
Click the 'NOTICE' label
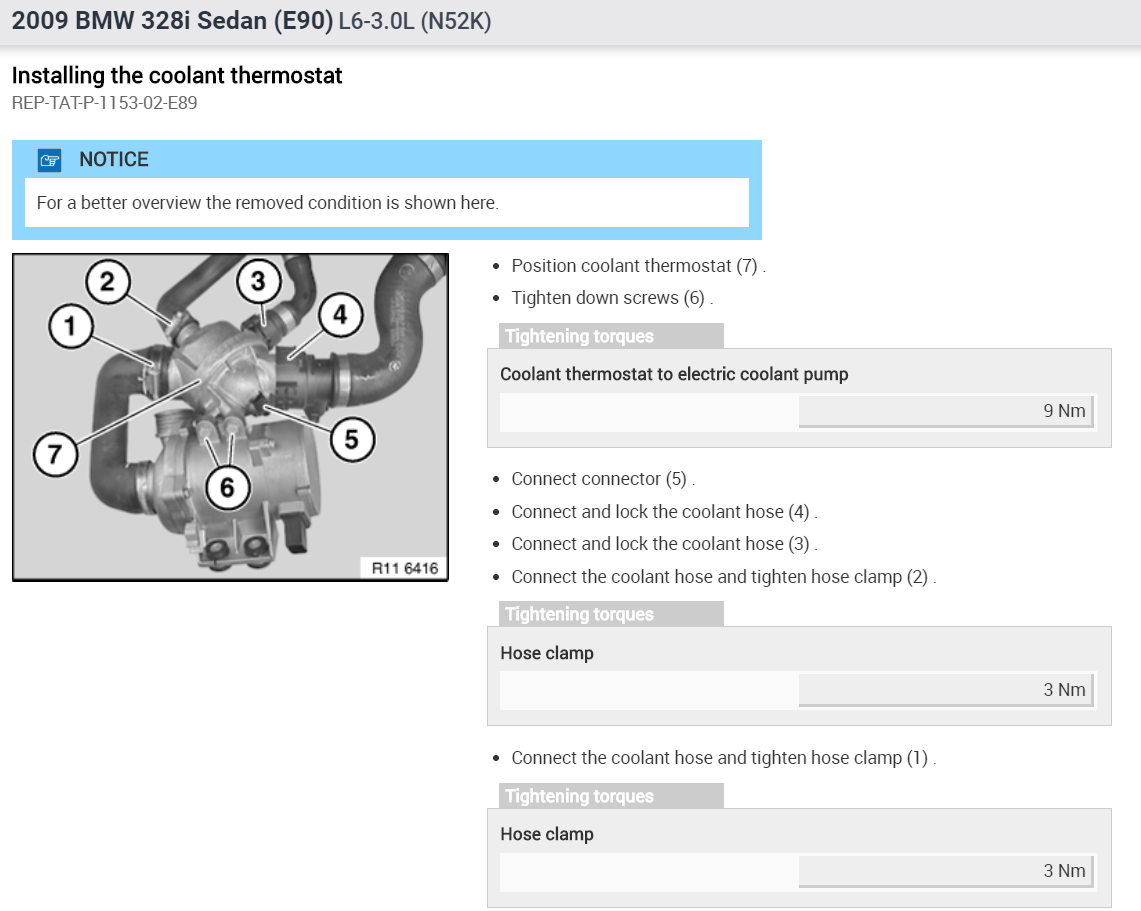[x=114, y=159]
